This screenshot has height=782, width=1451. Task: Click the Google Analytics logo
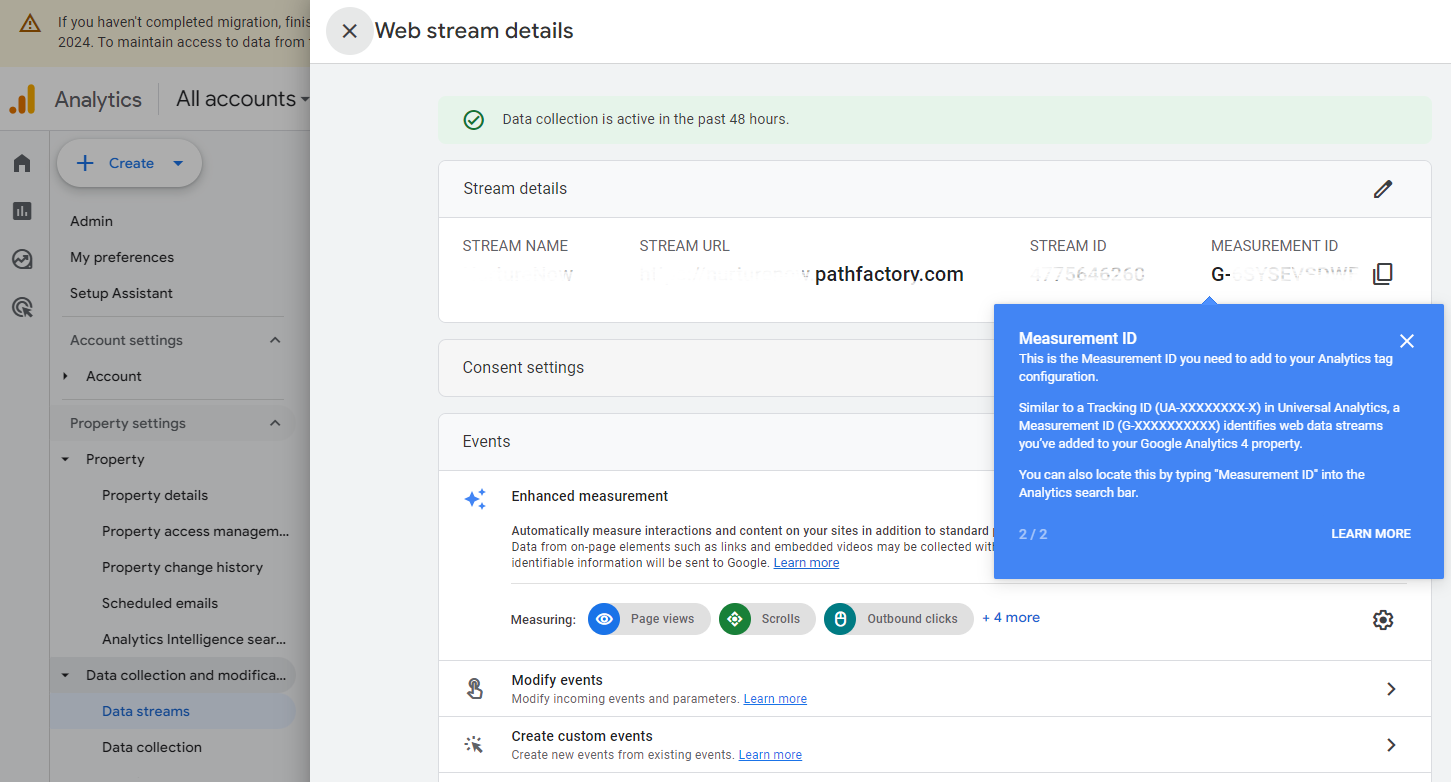[22, 99]
